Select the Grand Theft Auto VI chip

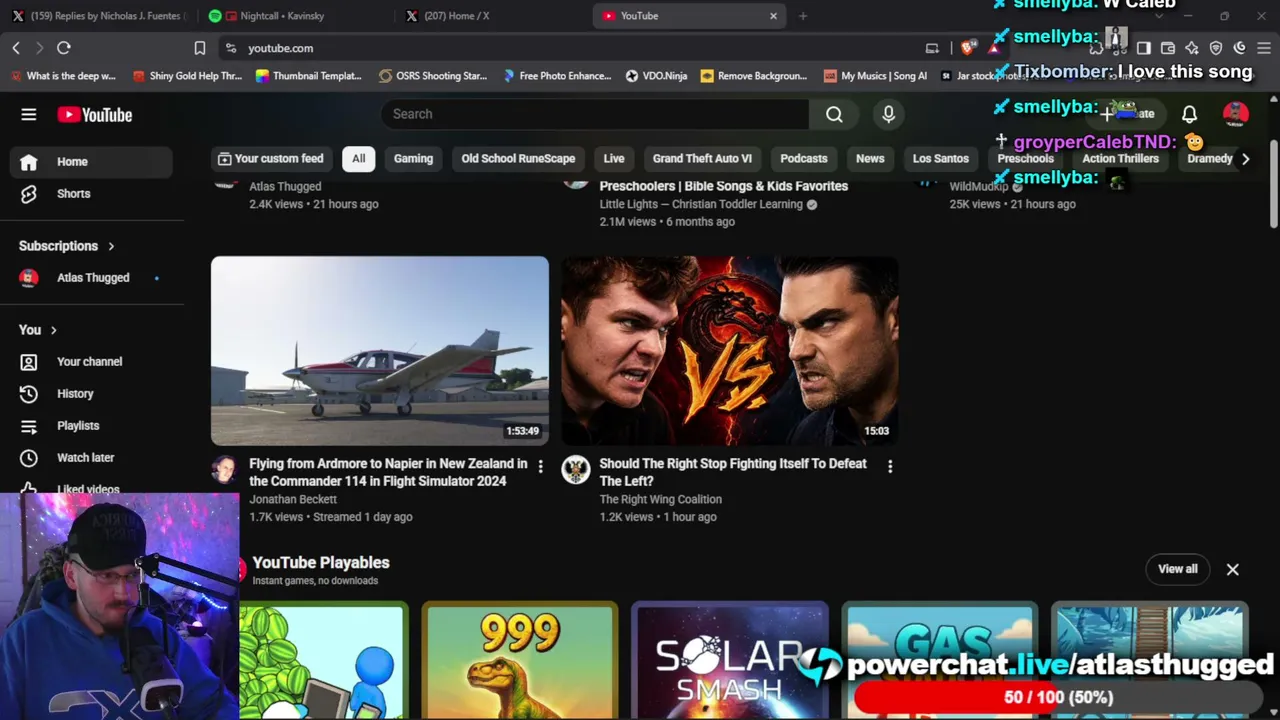(702, 159)
